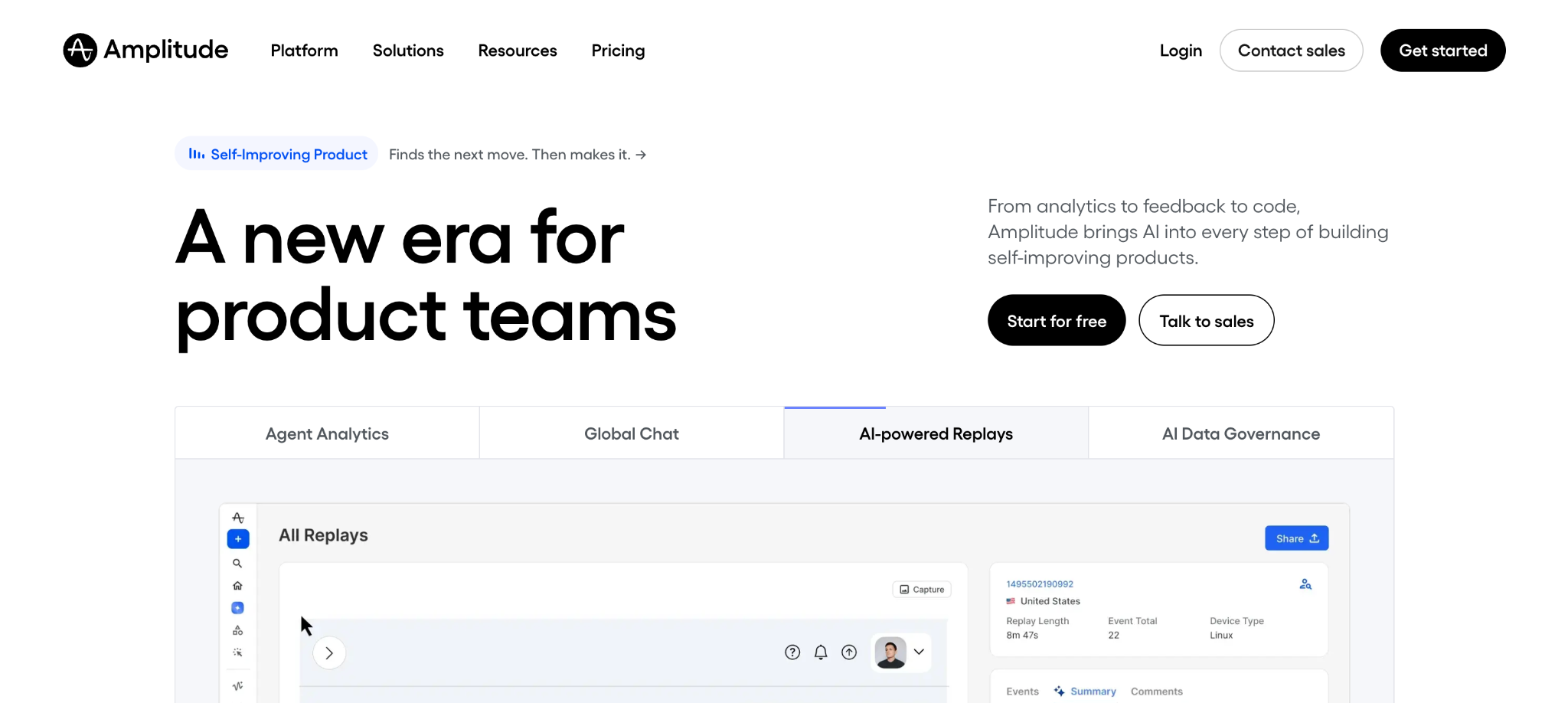1568x703 pixels.
Task: Click the waveform sparkle icon at sidebar bottom
Action: pyautogui.click(x=237, y=686)
